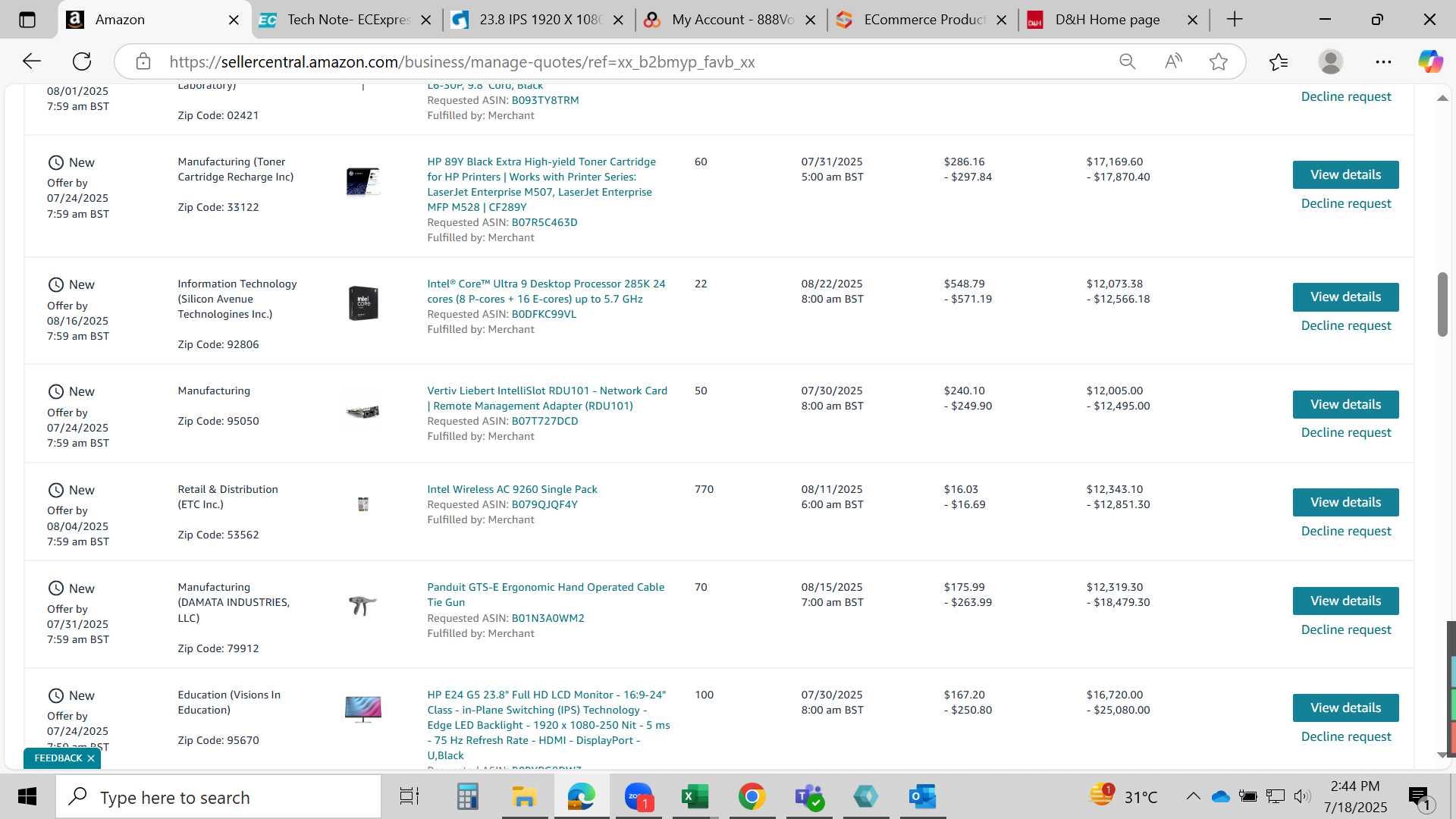View details for Intel Core Ultra 9 quote

click(1345, 297)
